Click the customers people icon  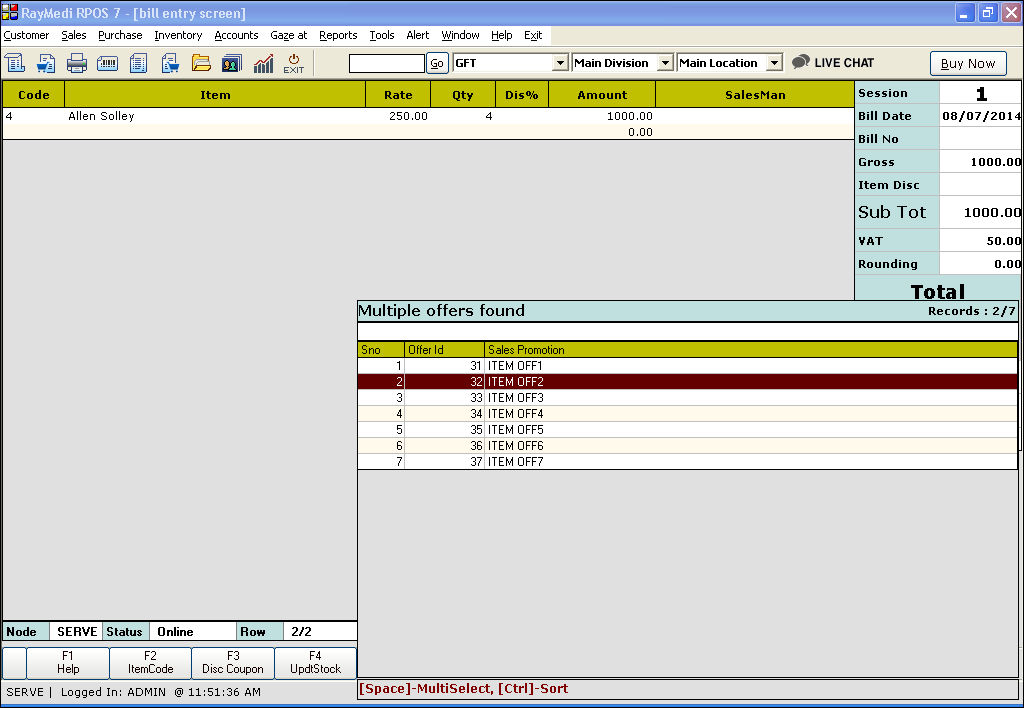tap(231, 63)
